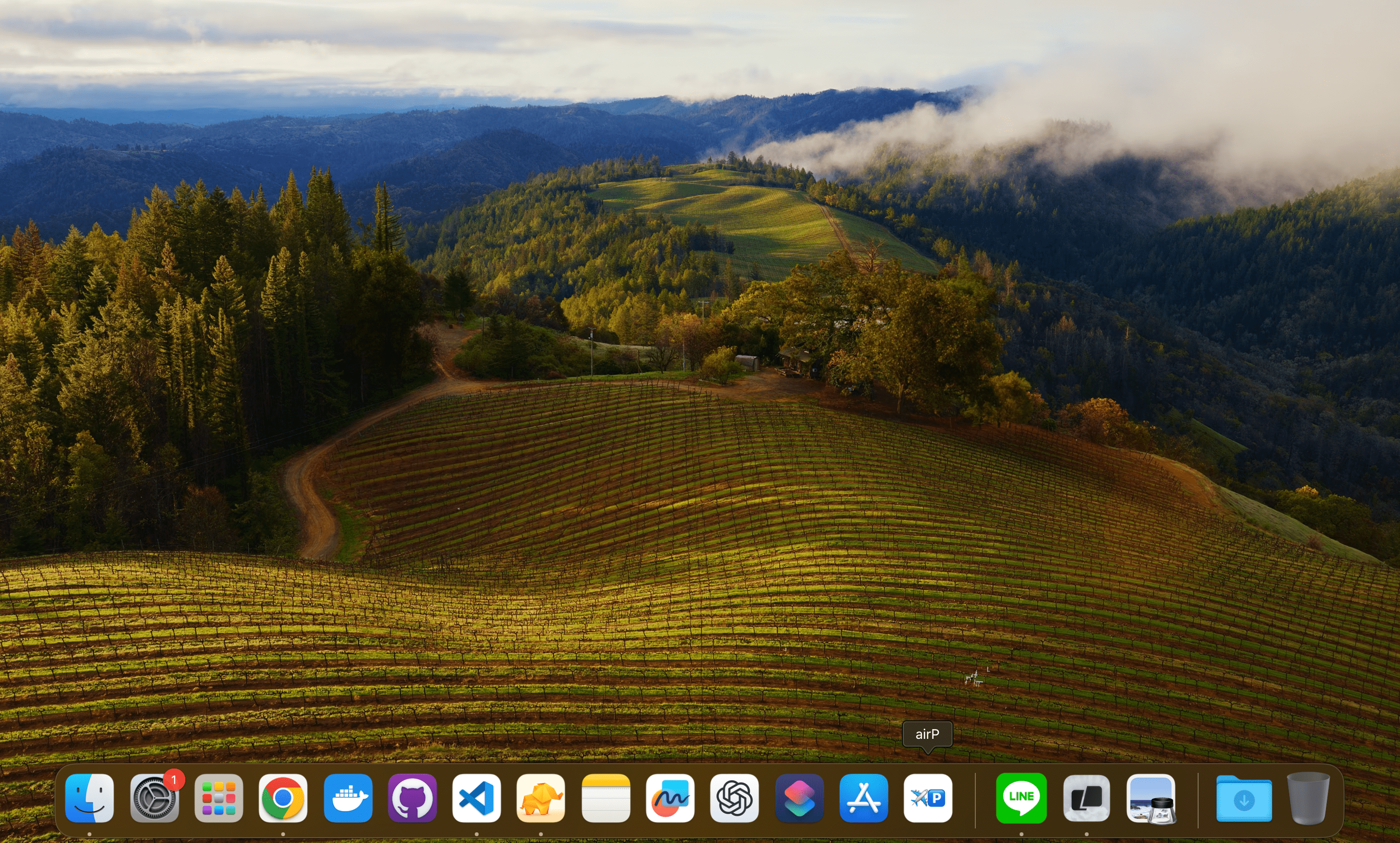Viewport: 1400px width, 843px height.
Task: Launch Google Chrome from the Dock
Action: click(283, 798)
